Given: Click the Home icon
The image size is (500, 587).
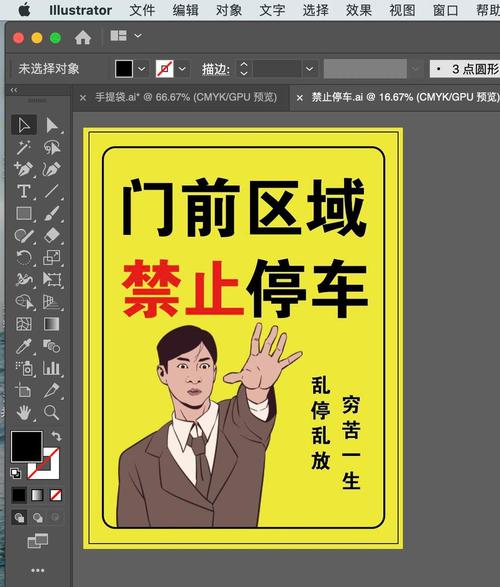Looking at the screenshot, I should pos(83,37).
